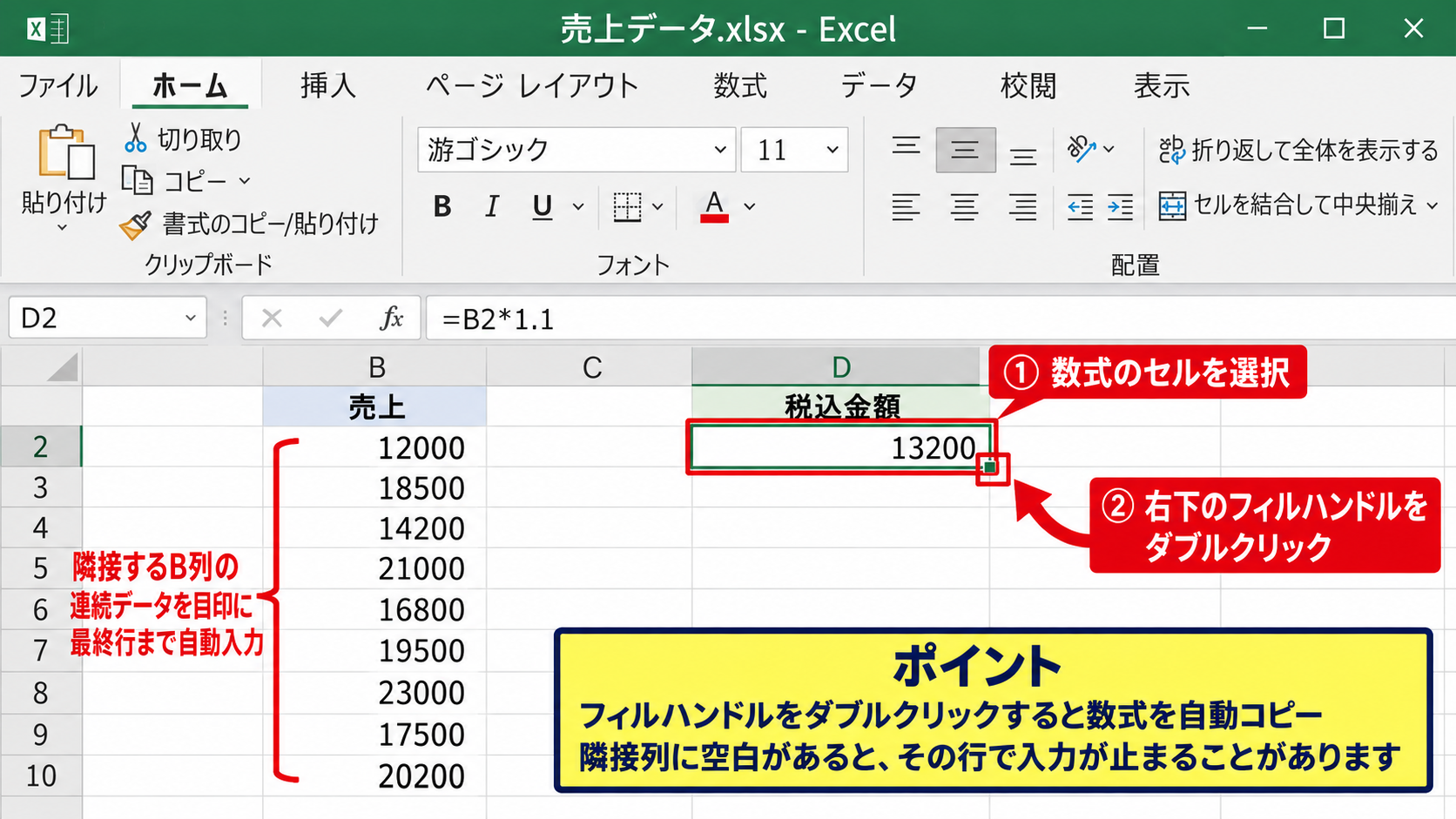Open the borders dropdown arrow
This screenshot has height=819, width=1456.
[x=657, y=207]
